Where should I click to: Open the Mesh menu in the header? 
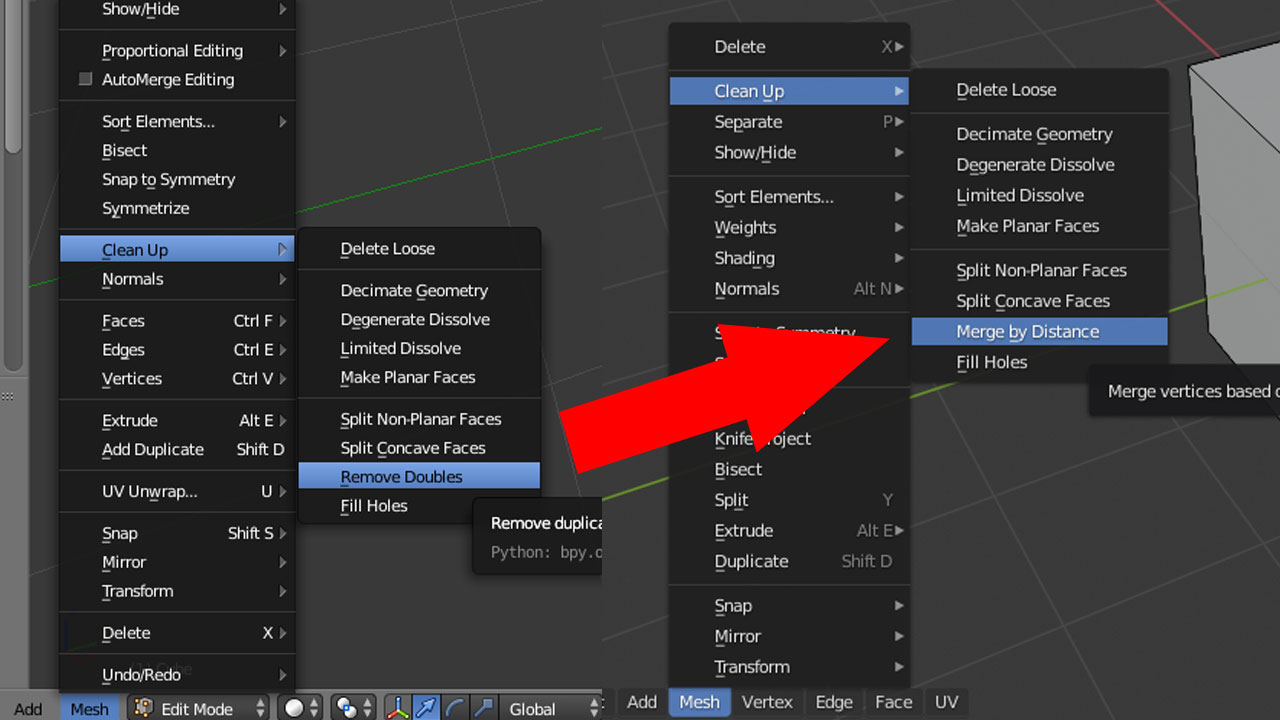click(x=90, y=707)
